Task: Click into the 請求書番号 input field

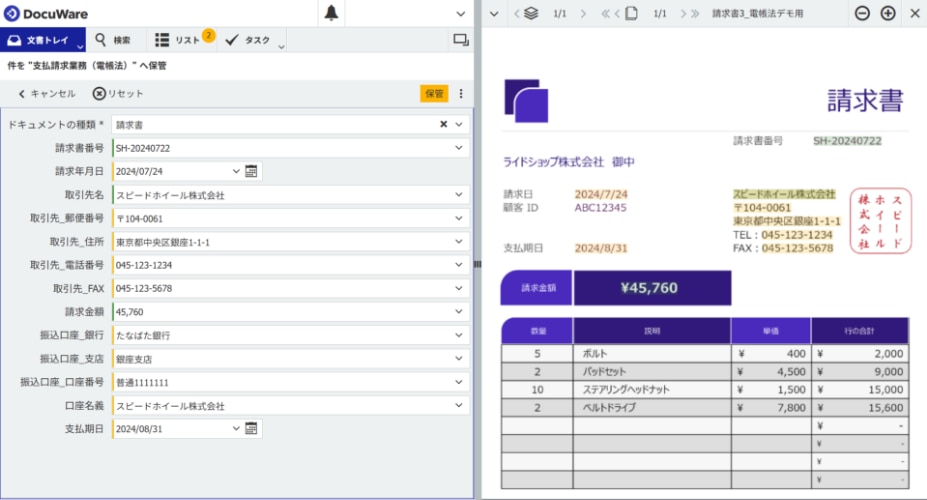Action: 280,148
